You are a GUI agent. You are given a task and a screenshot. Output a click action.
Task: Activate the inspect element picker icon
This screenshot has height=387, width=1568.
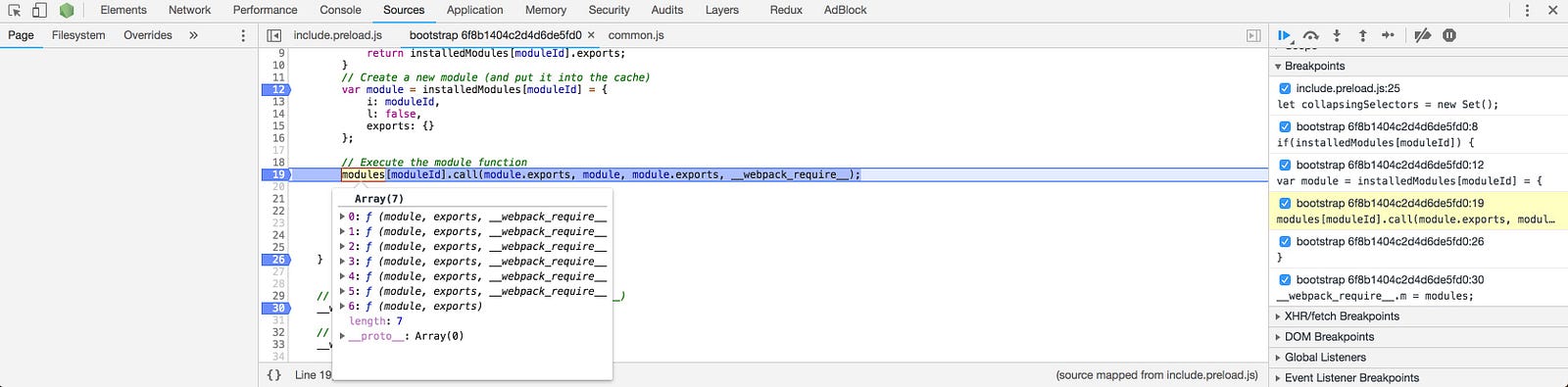pyautogui.click(x=15, y=10)
